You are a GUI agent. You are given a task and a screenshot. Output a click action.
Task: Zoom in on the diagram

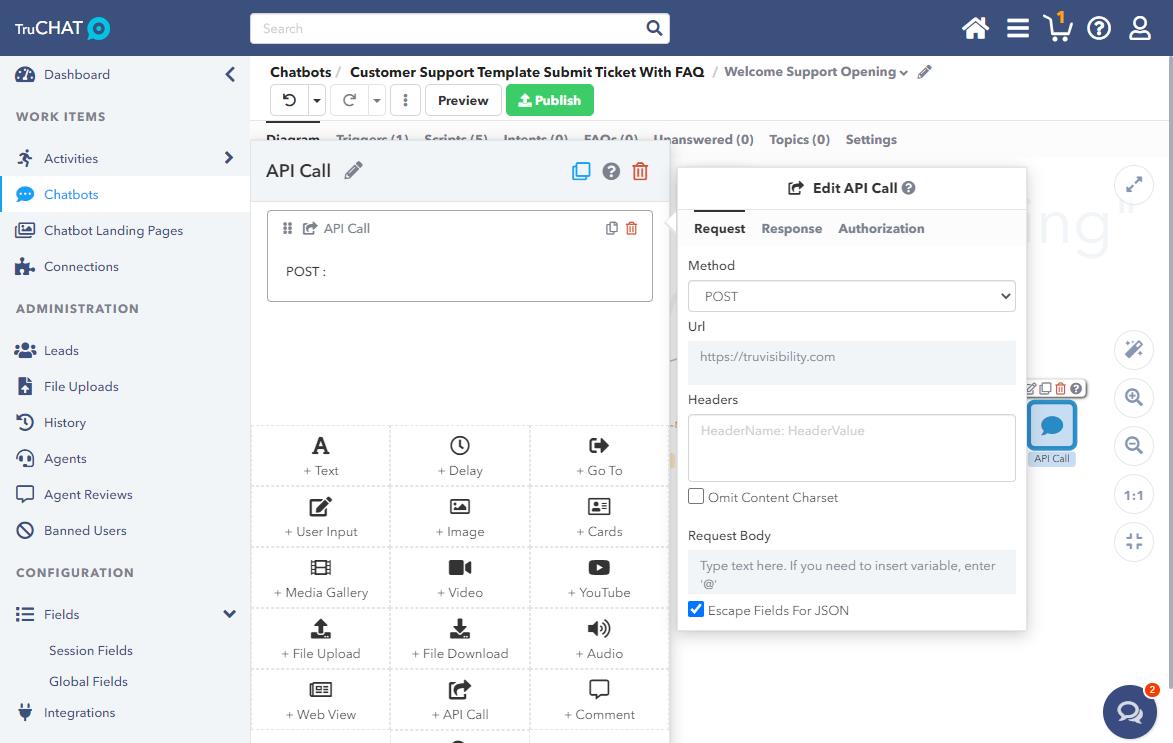[1134, 397]
